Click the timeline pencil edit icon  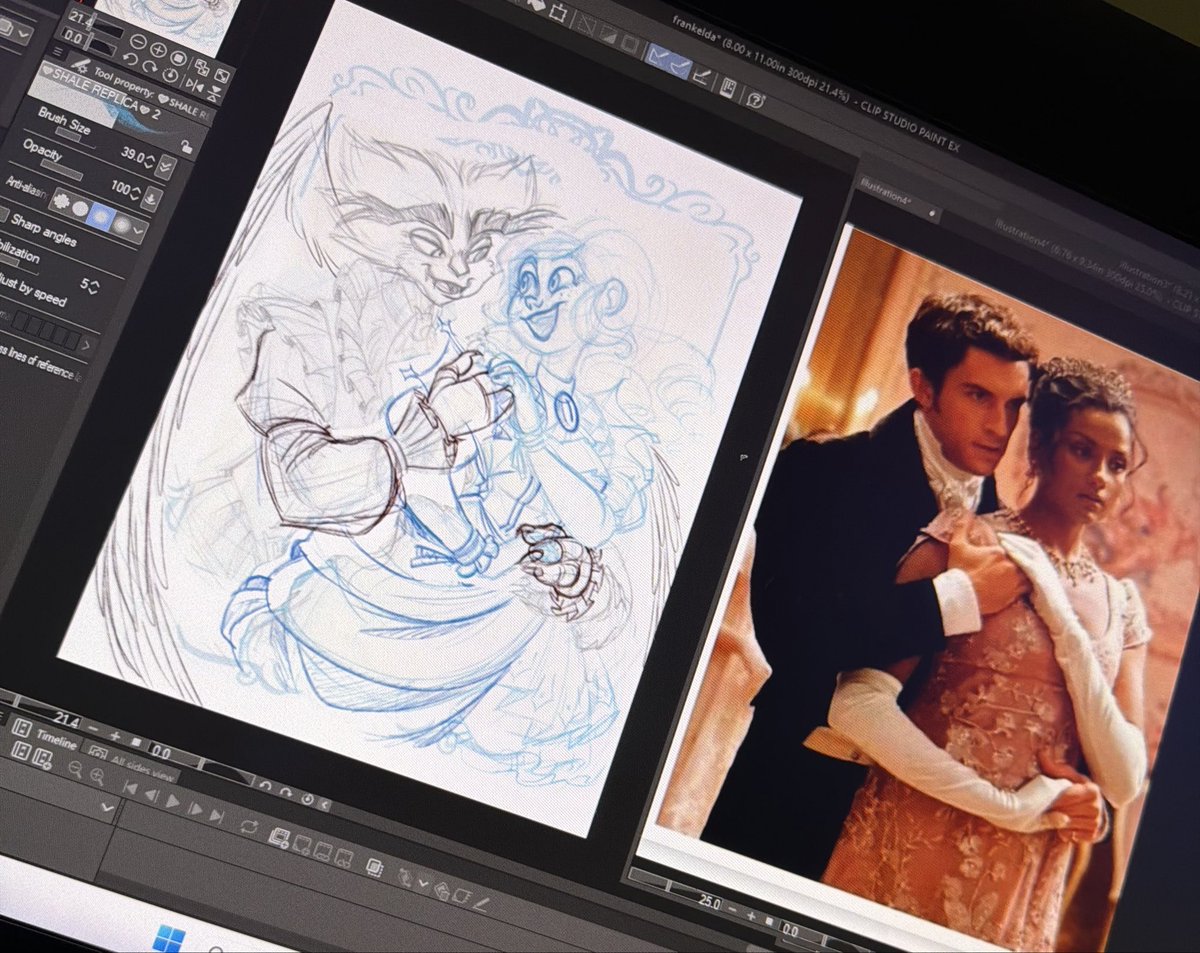[x=481, y=905]
